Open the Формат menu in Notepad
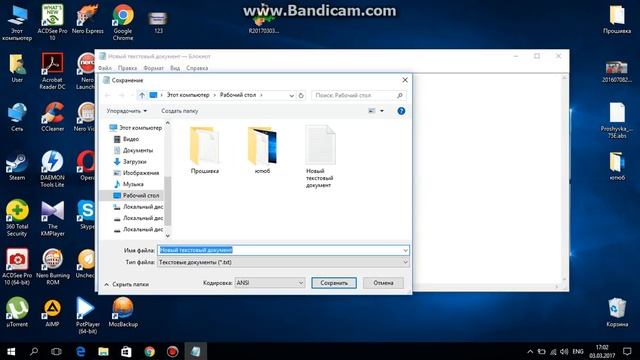 pyautogui.click(x=153, y=68)
